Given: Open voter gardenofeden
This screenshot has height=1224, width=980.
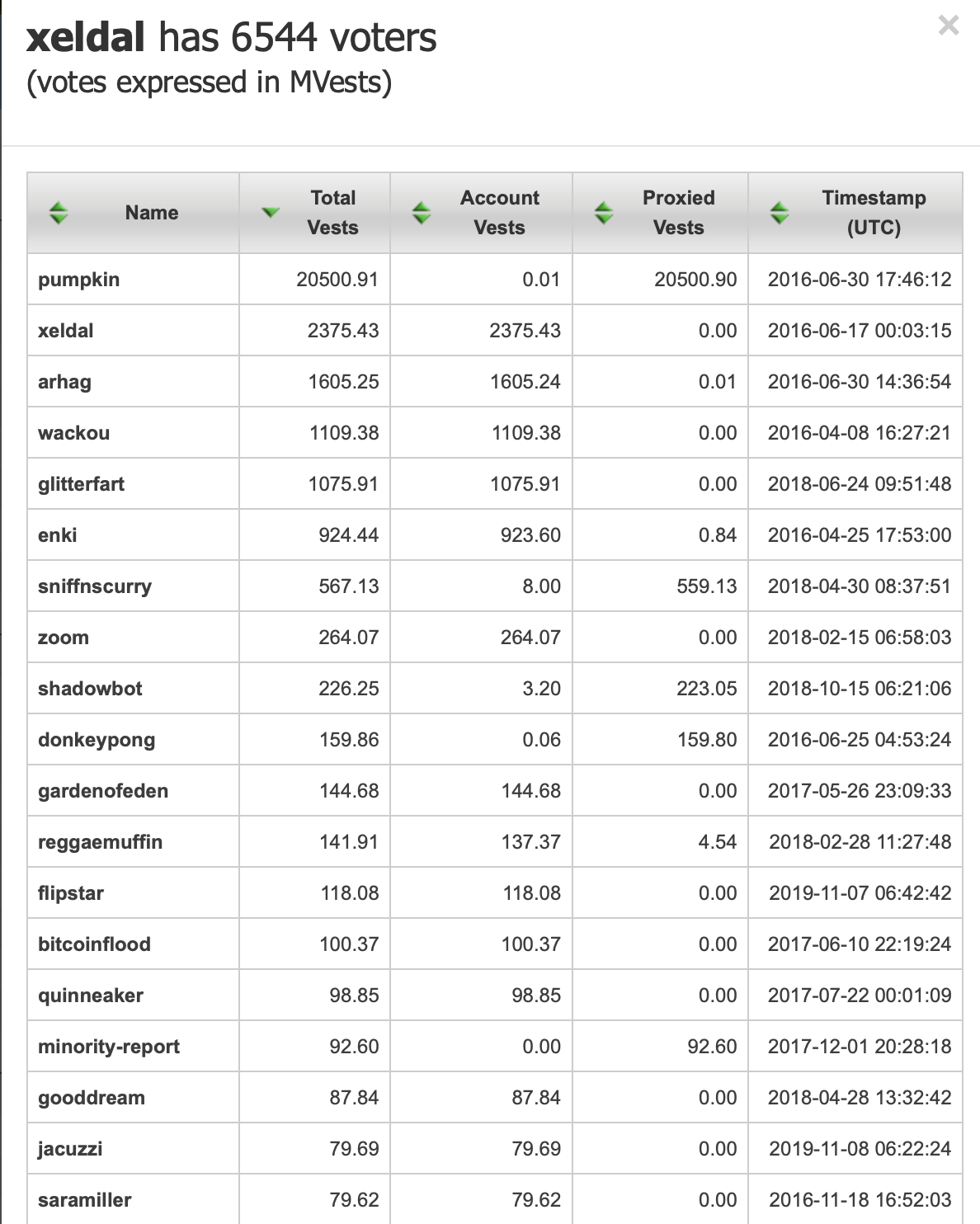Looking at the screenshot, I should (103, 791).
